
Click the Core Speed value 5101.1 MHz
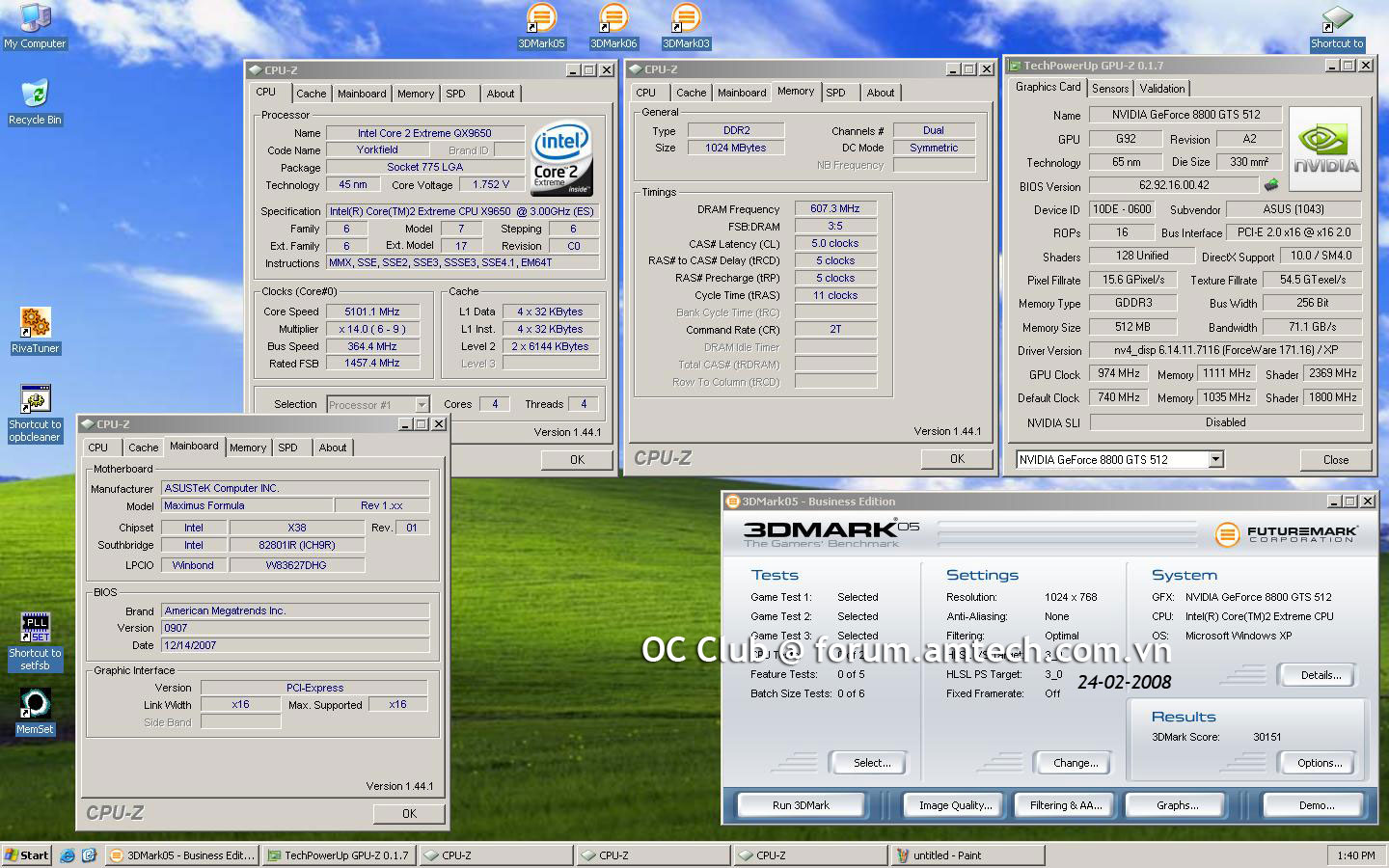[x=372, y=312]
